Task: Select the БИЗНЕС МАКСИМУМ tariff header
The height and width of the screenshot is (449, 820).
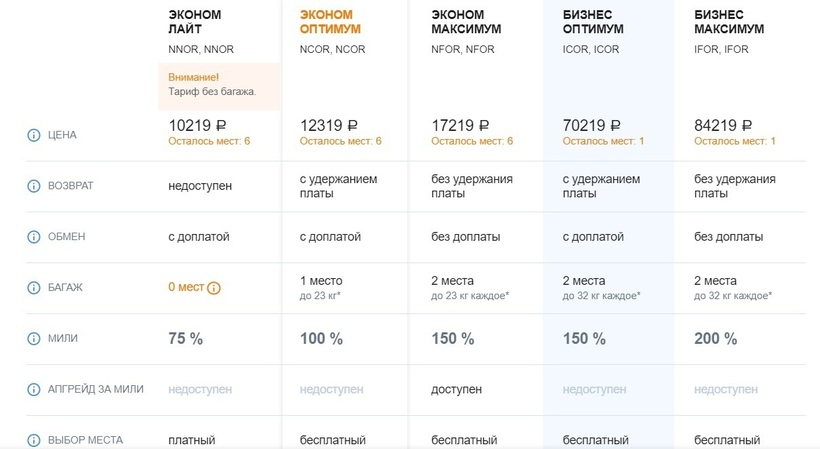Action: coord(729,22)
